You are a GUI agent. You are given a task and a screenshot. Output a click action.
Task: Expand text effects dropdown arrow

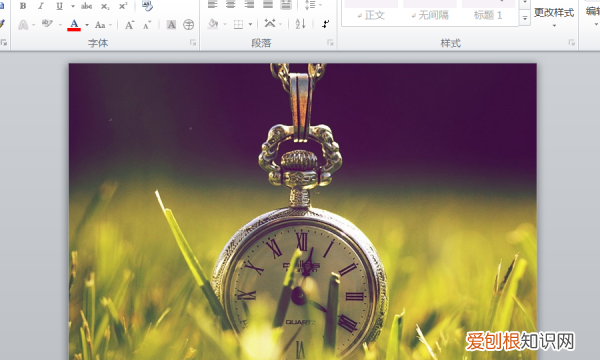pos(34,25)
